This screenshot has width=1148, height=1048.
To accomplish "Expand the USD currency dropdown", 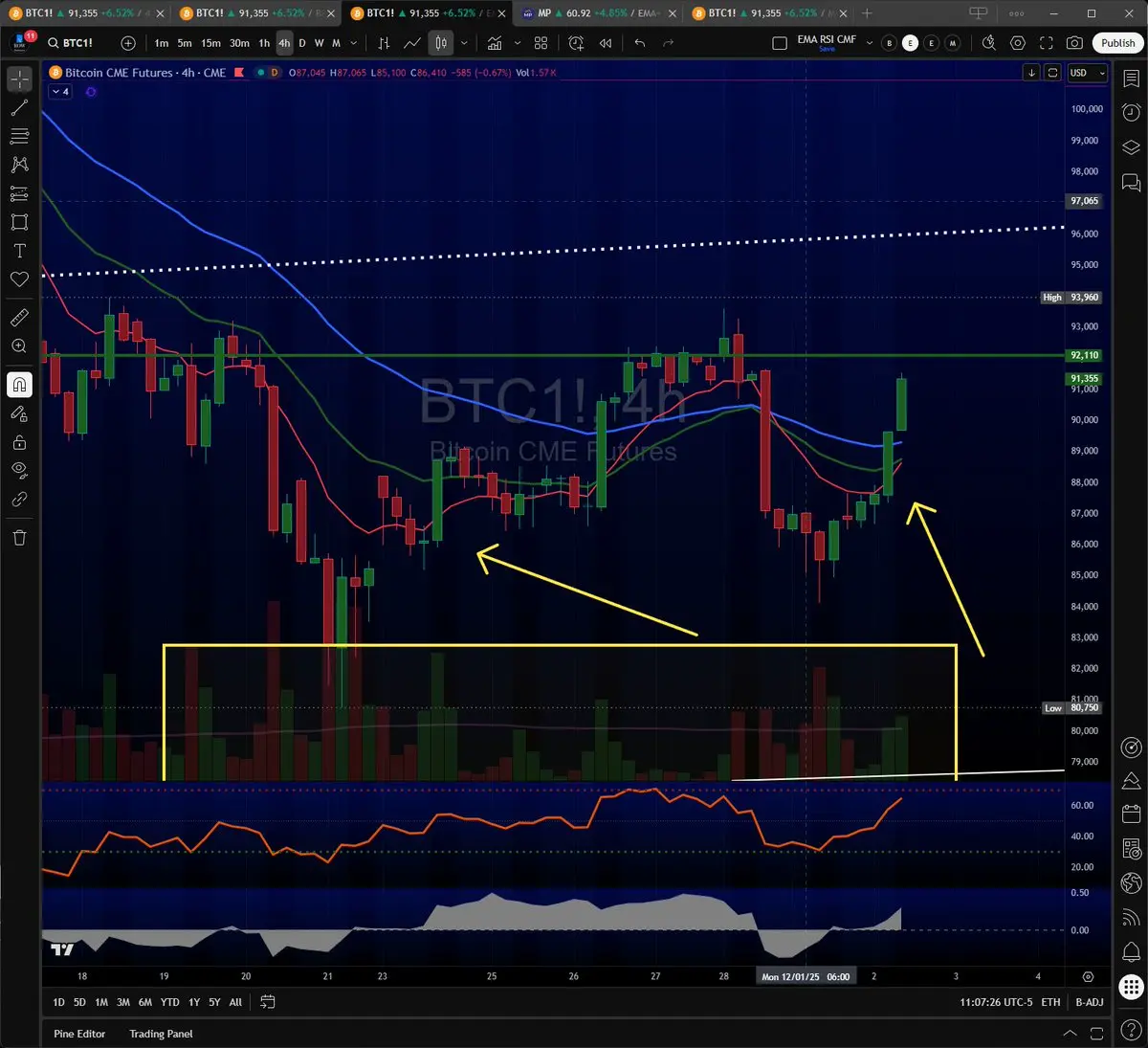I will click(1087, 73).
